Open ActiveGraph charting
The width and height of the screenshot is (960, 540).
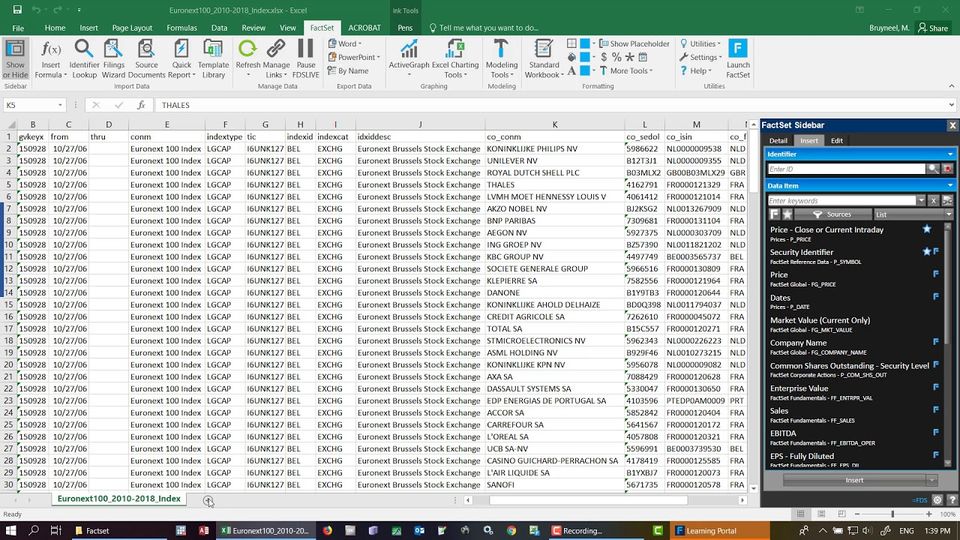coord(409,59)
